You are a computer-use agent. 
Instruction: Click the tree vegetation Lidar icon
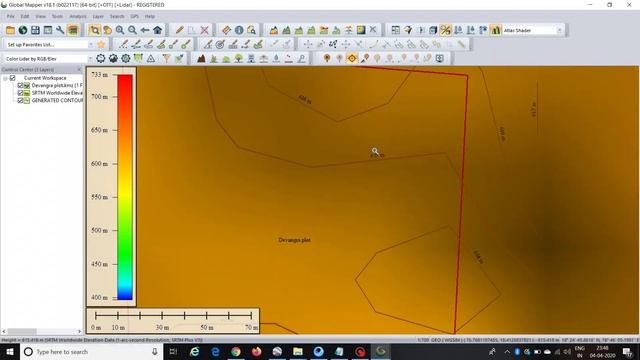pos(239,59)
